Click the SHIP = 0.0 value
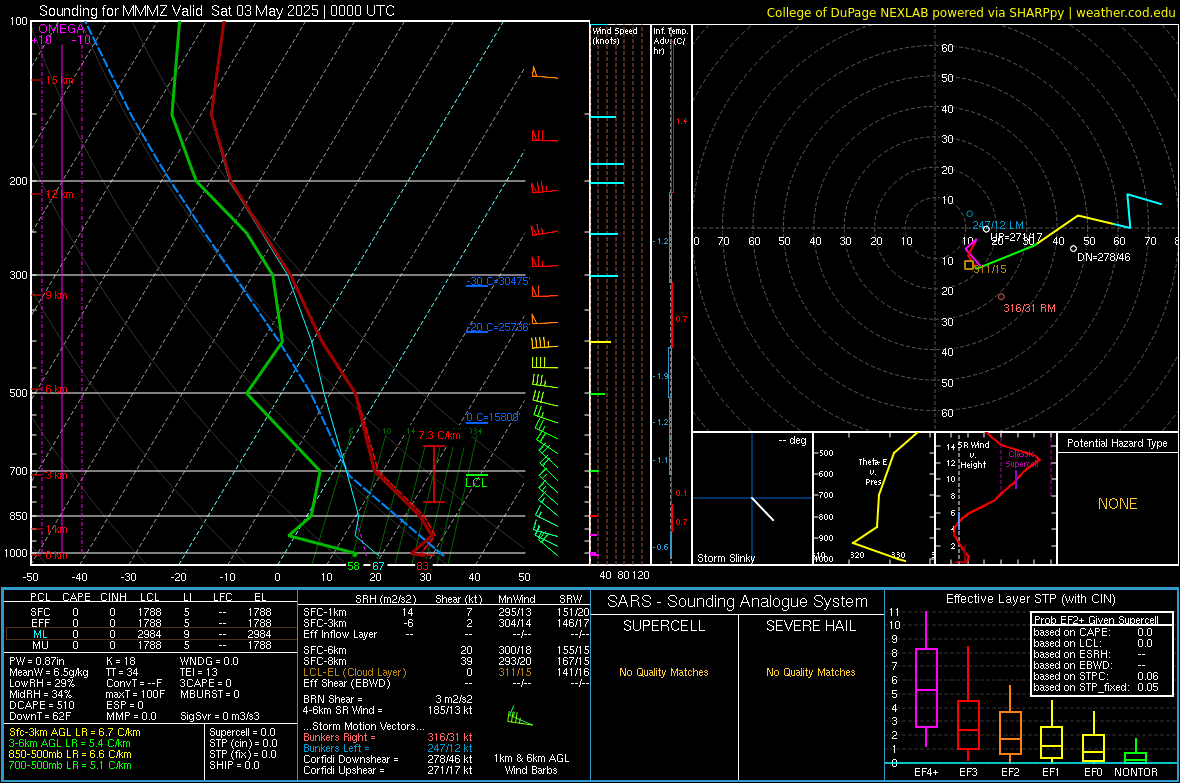Image resolution: width=1180 pixels, height=783 pixels. (234, 765)
